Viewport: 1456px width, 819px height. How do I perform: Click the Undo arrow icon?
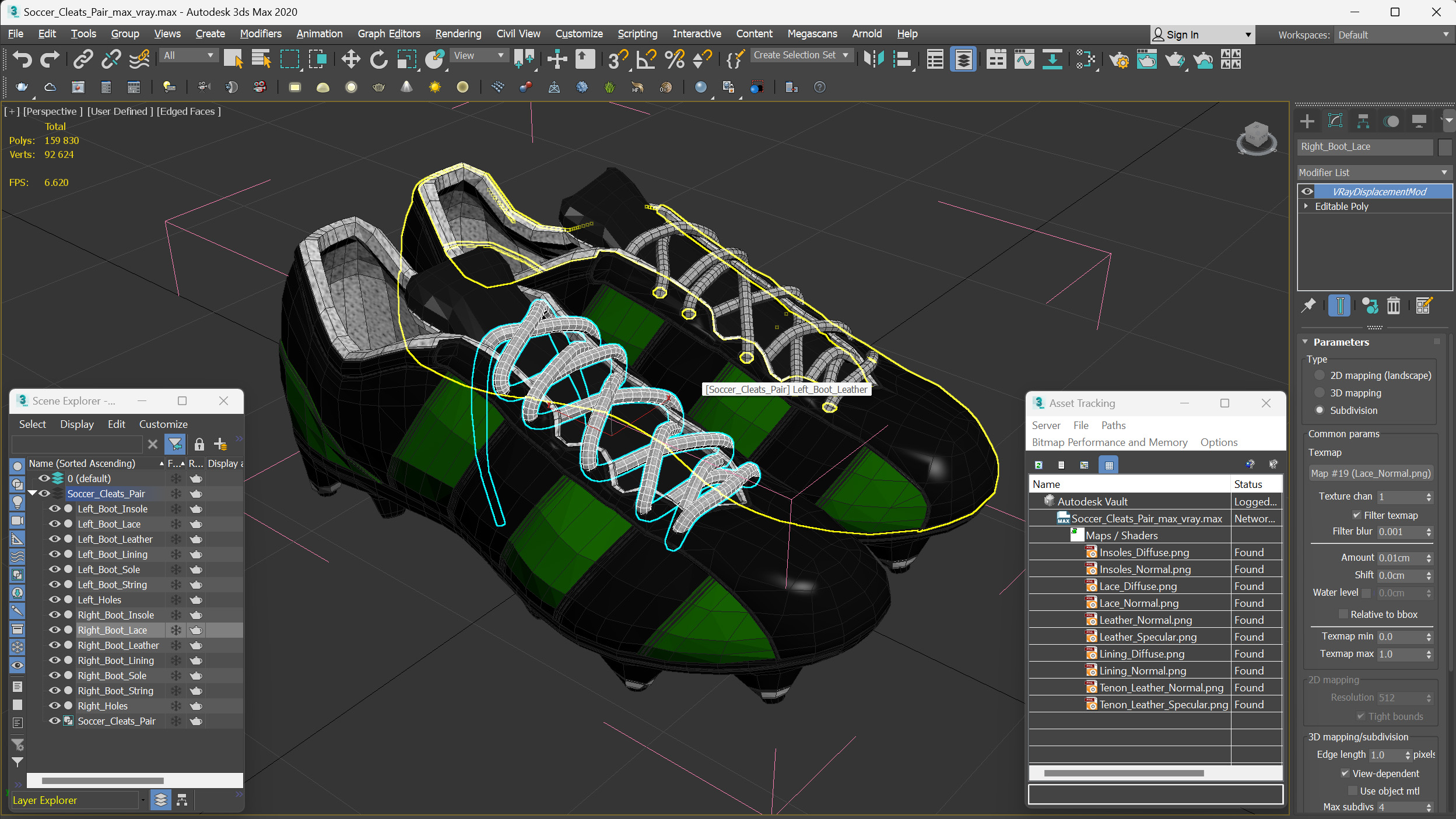tap(22, 59)
